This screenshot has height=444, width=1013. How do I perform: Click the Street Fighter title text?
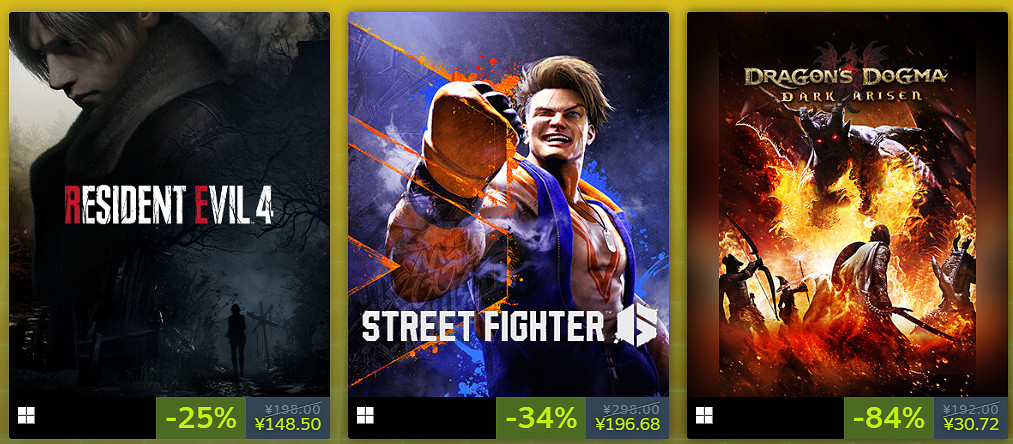(483, 326)
